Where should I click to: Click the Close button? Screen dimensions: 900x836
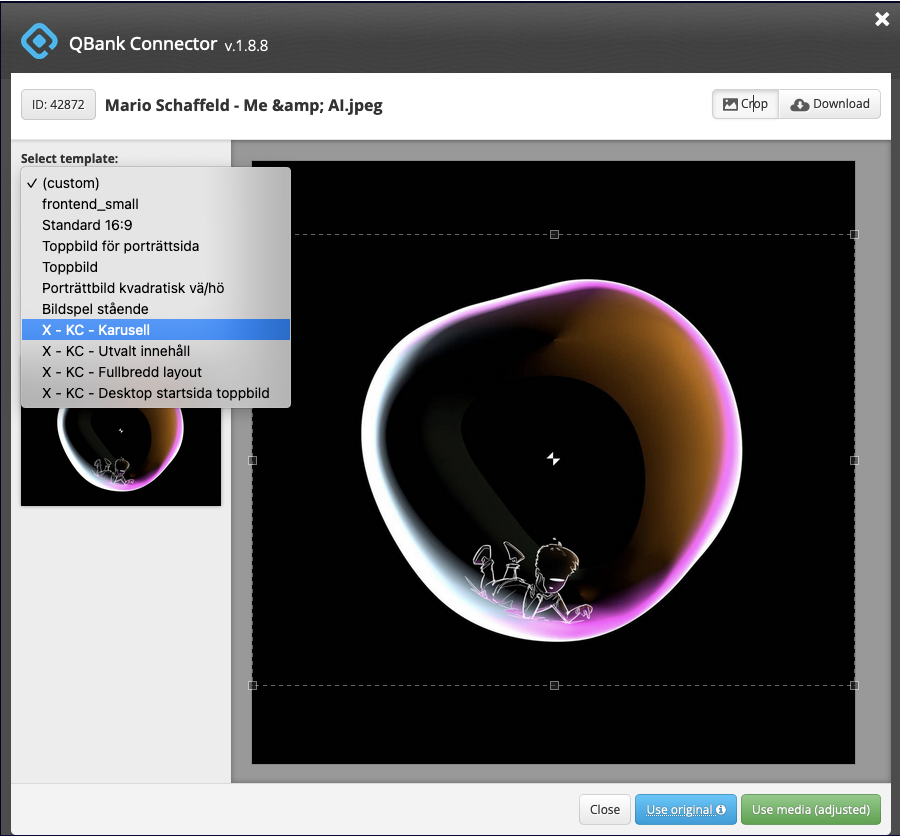click(x=604, y=809)
